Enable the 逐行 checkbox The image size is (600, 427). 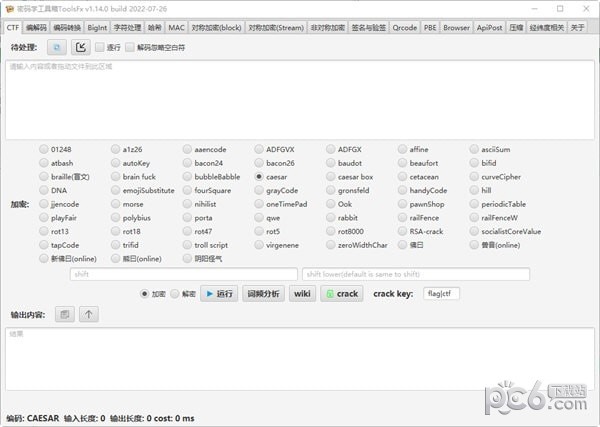click(101, 47)
